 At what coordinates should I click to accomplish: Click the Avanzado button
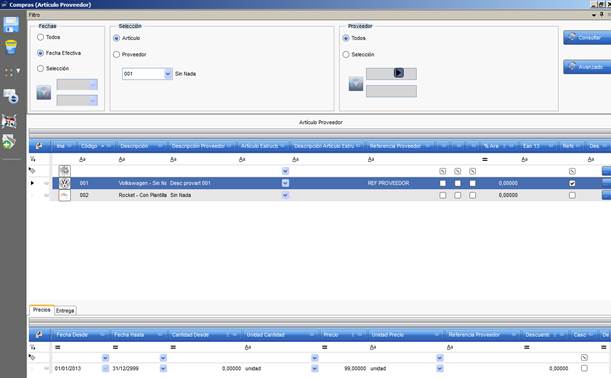pos(587,67)
